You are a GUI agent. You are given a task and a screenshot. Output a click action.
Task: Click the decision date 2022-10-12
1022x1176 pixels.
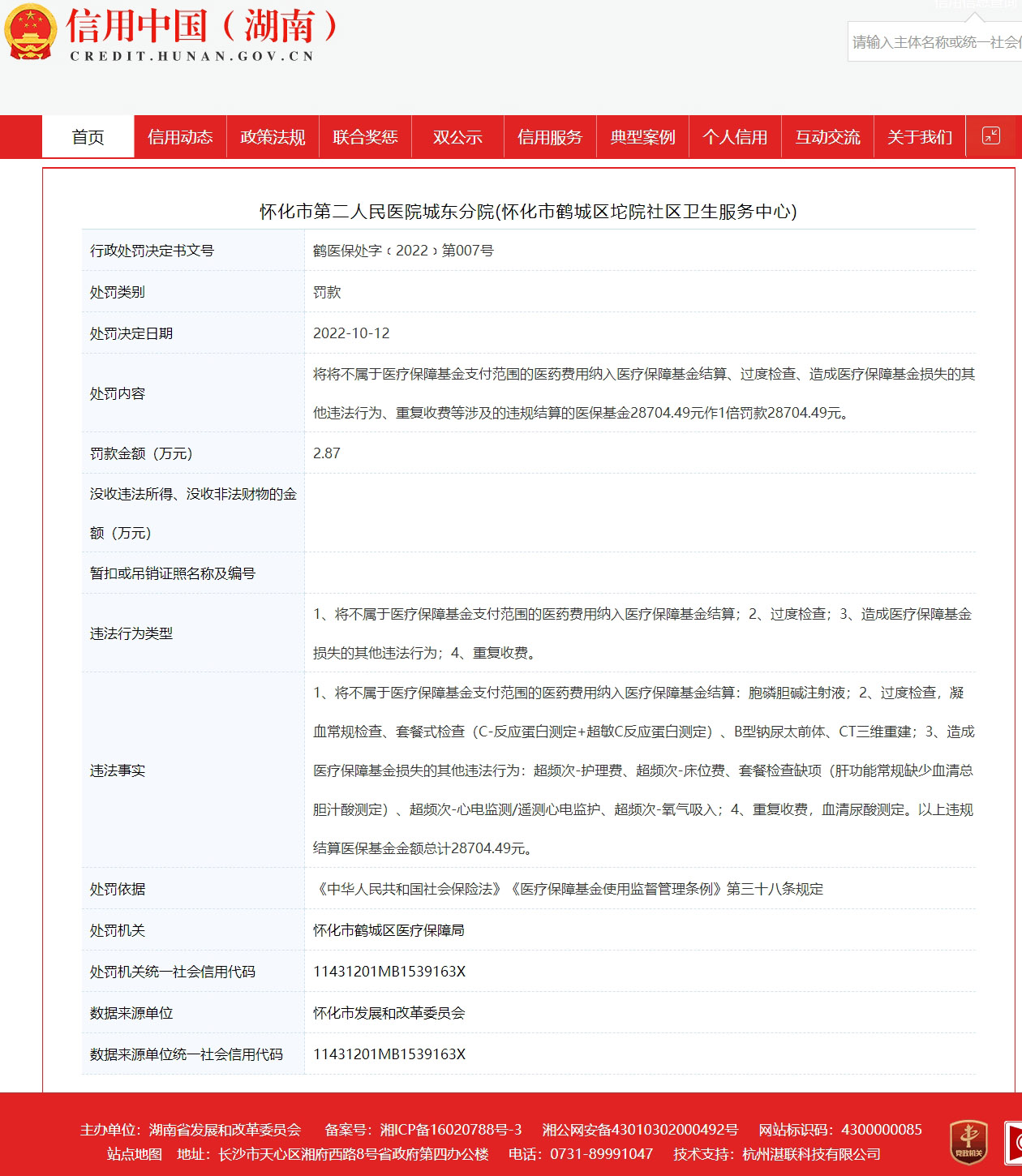click(x=351, y=333)
